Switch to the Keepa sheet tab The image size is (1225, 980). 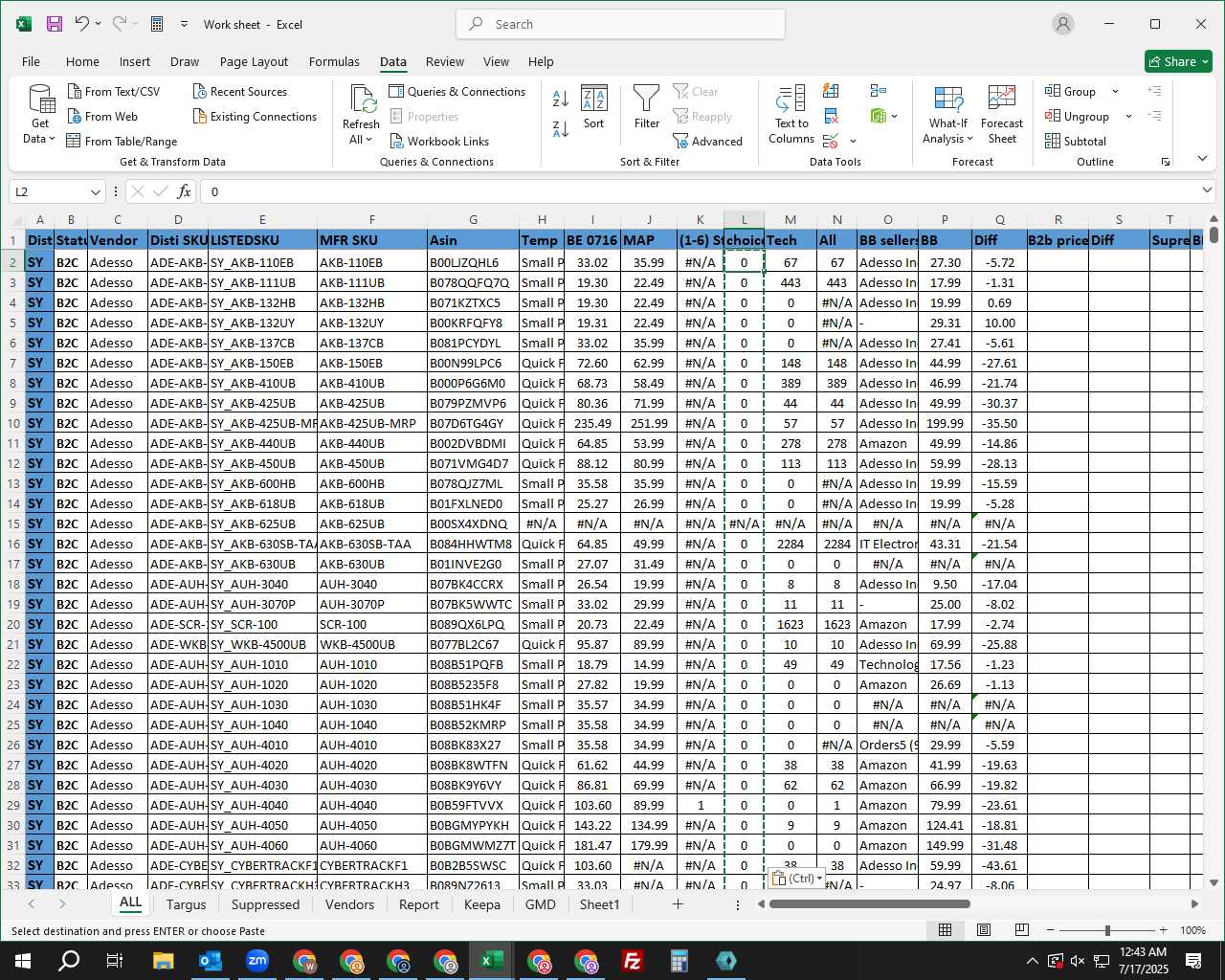tap(481, 904)
